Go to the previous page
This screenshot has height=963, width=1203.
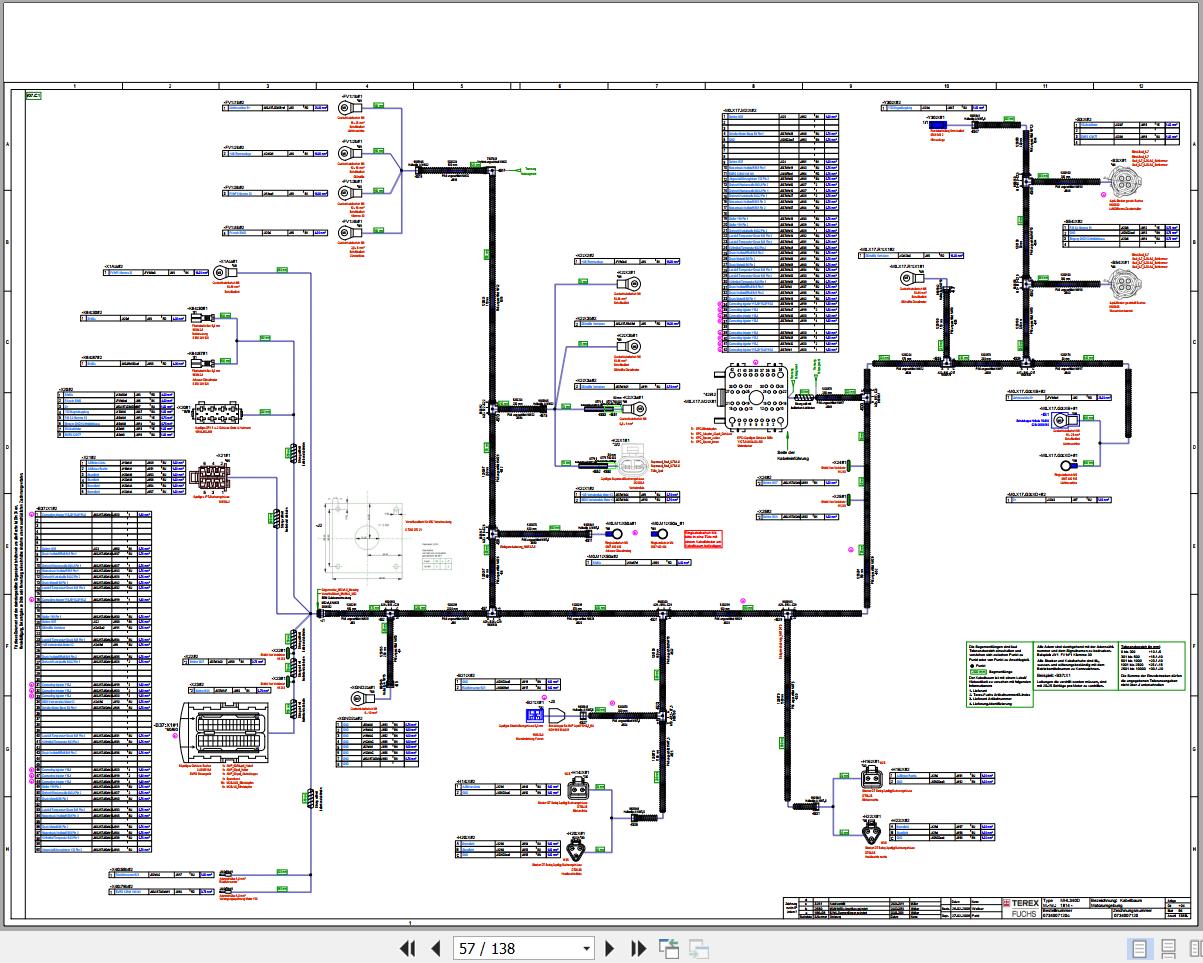coord(436,948)
